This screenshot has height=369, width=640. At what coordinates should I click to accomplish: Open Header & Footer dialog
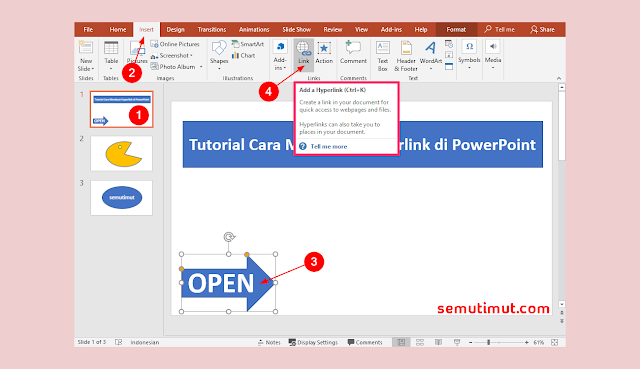tap(406, 56)
